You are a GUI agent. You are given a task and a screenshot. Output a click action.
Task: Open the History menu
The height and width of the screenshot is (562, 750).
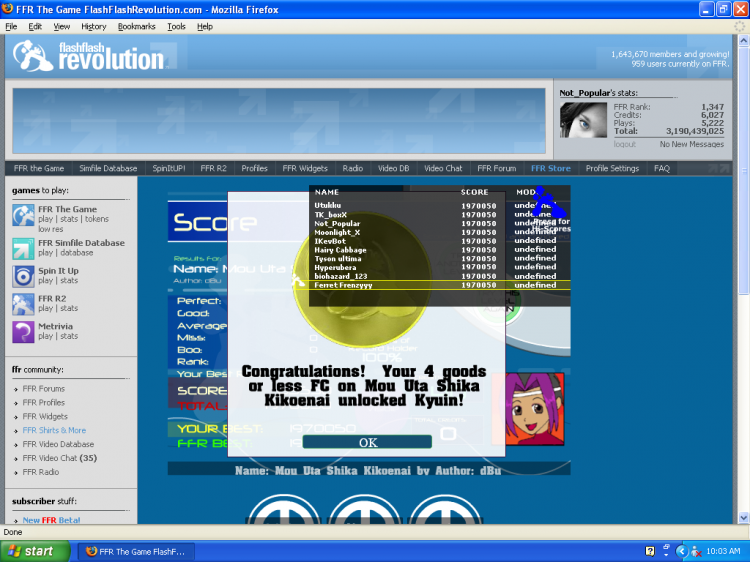click(93, 26)
